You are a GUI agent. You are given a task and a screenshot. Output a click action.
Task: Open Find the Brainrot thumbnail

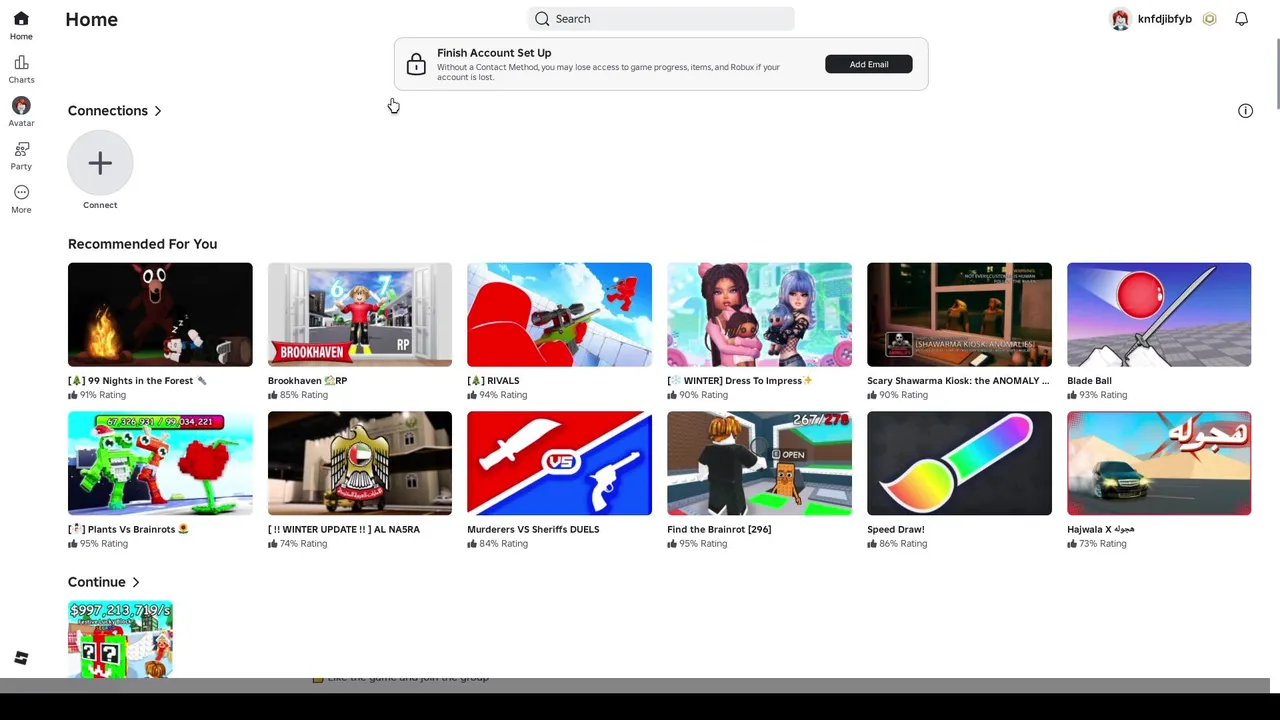point(759,464)
